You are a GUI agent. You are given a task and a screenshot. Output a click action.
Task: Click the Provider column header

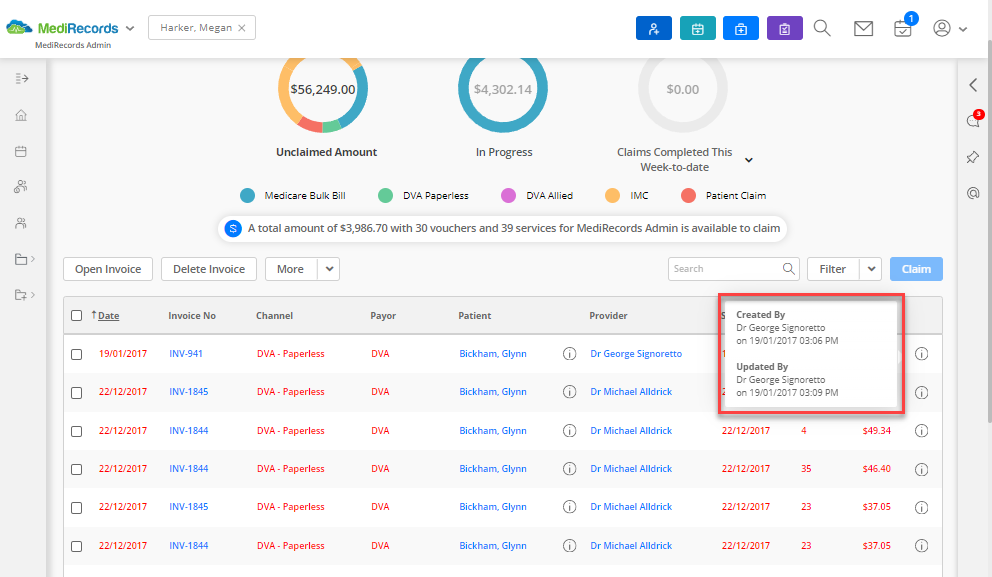[x=608, y=316]
